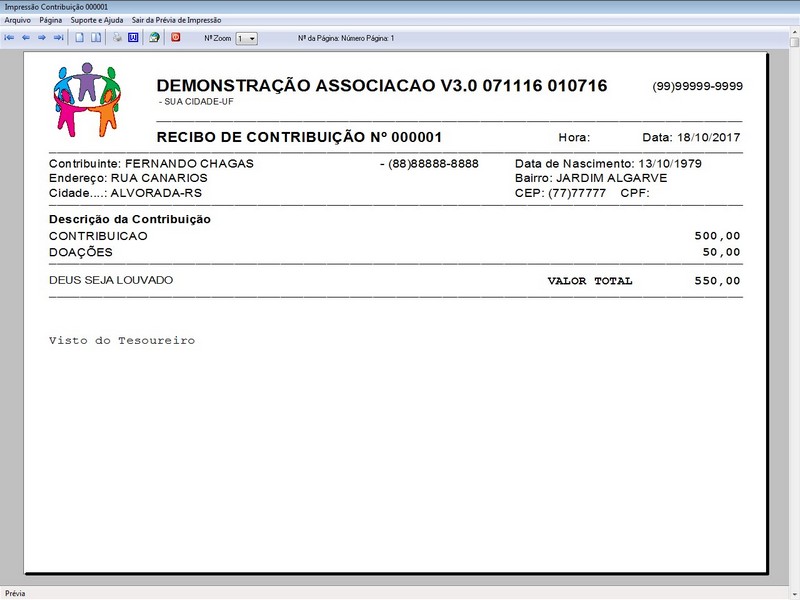Click the 50,00 donation amount
Viewport: 800px width, 600px height.
pos(721,252)
